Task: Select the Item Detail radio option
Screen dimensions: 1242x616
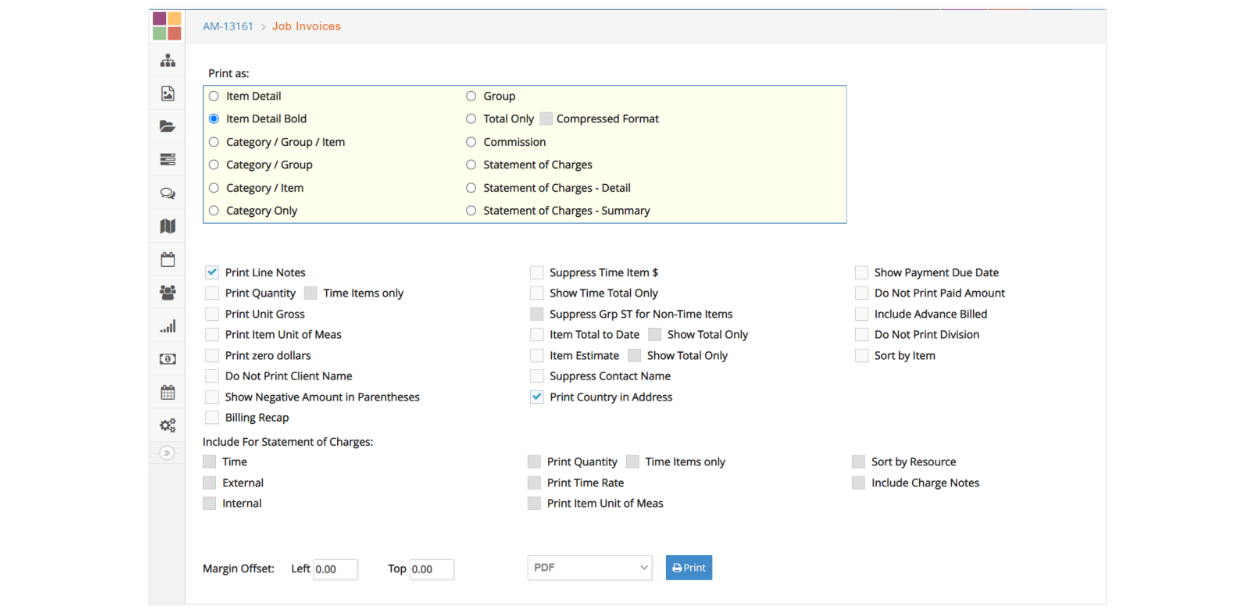Action: click(x=214, y=96)
